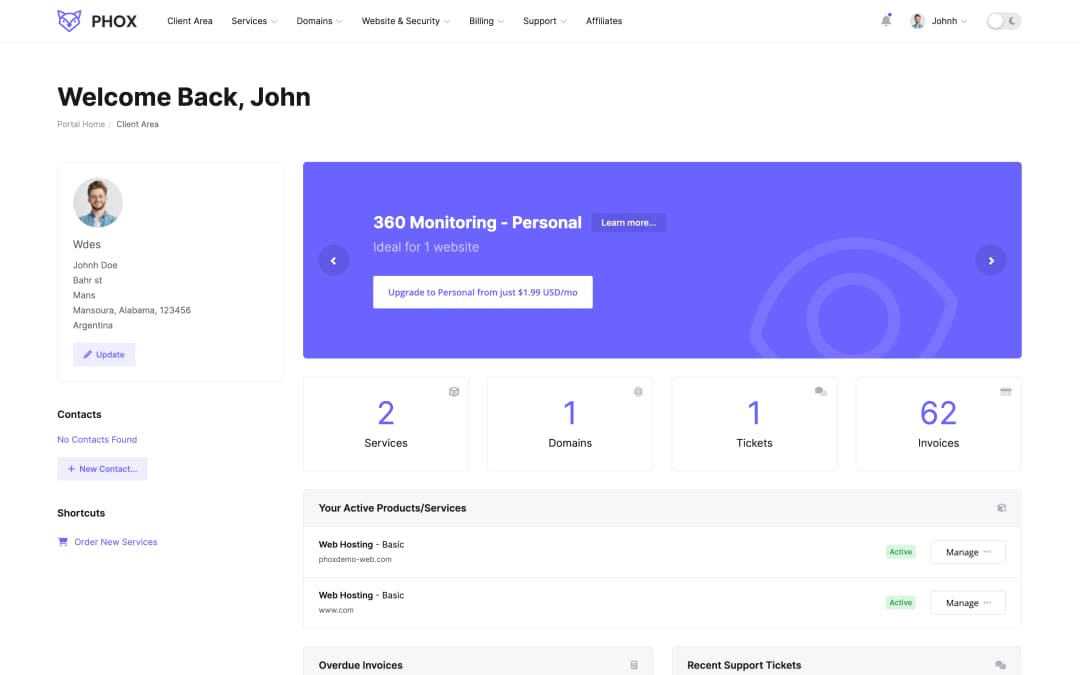Click the Active Products panel header icon
Screen dimensions: 1080x675
point(1001,508)
